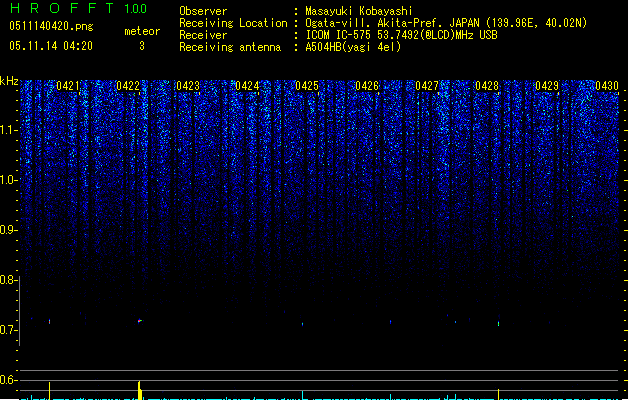The height and width of the screenshot is (400, 629).
Task: Click the tall yellow intensity bar at 0422
Action: tap(140, 390)
